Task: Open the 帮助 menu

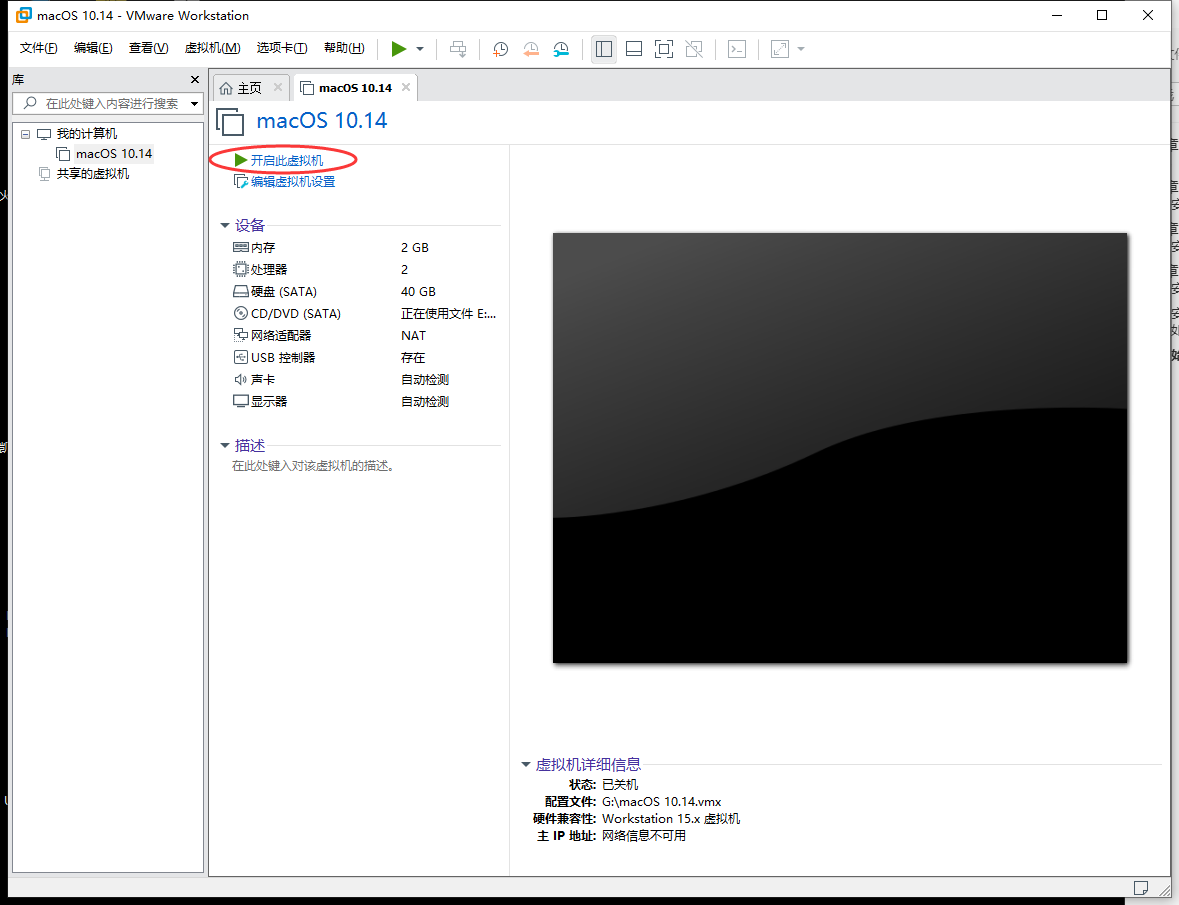Action: pos(344,48)
